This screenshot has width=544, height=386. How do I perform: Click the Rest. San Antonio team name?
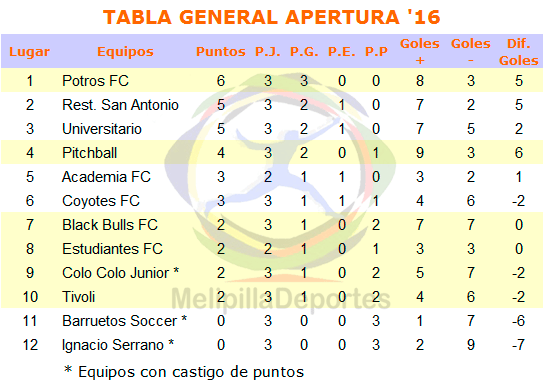(x=120, y=105)
